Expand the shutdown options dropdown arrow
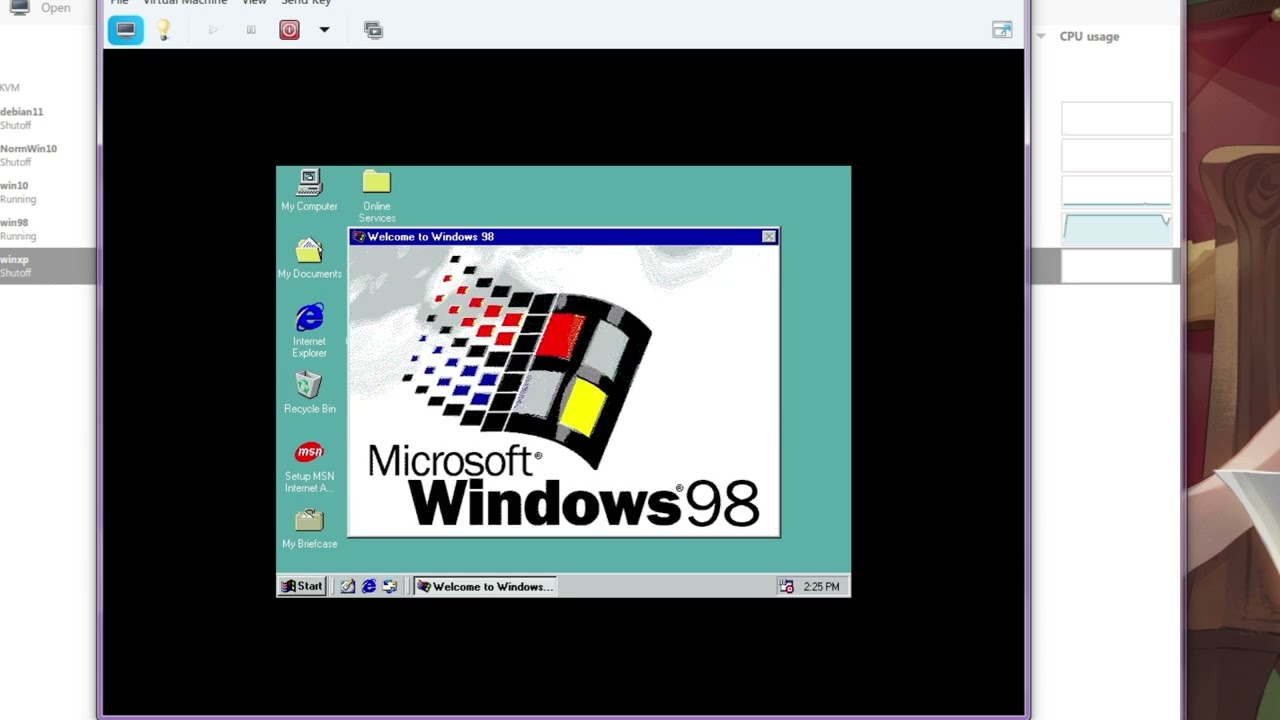1280x720 pixels. [324, 30]
